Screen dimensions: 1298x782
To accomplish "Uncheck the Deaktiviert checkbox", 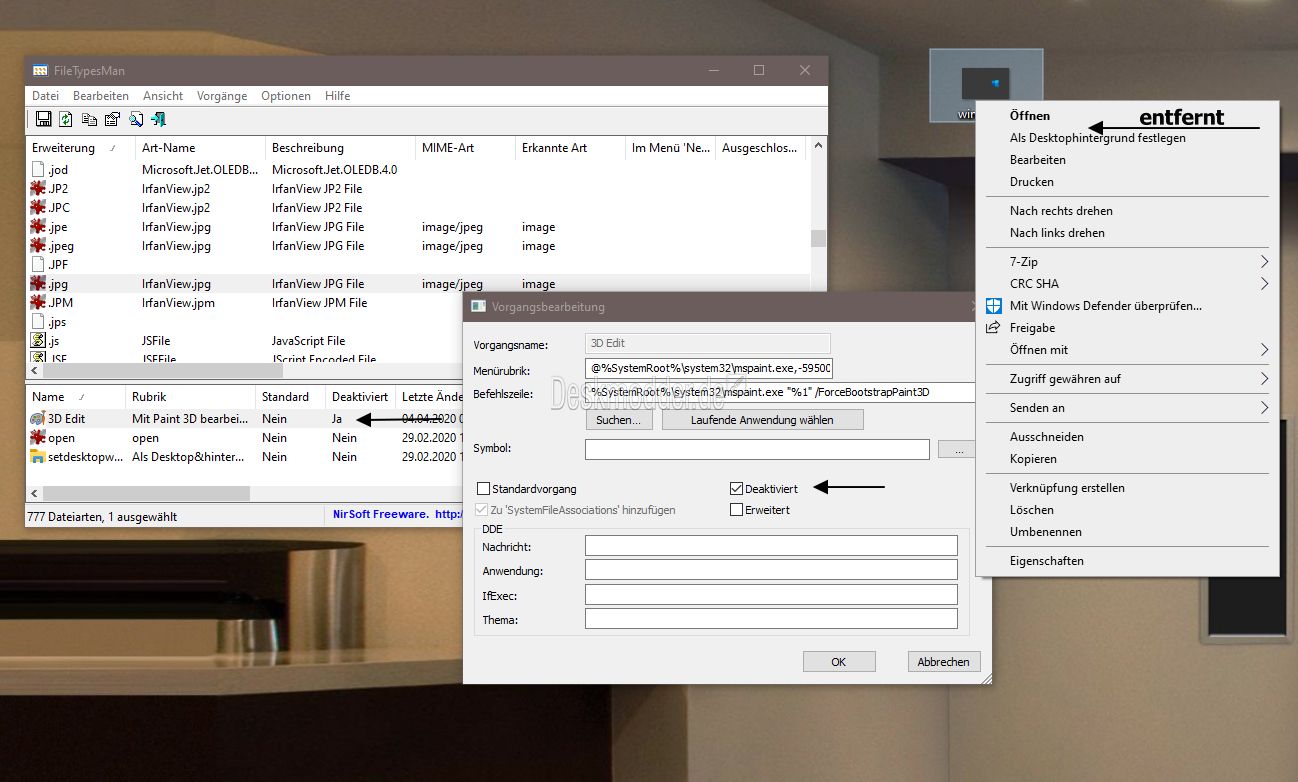I will [737, 489].
